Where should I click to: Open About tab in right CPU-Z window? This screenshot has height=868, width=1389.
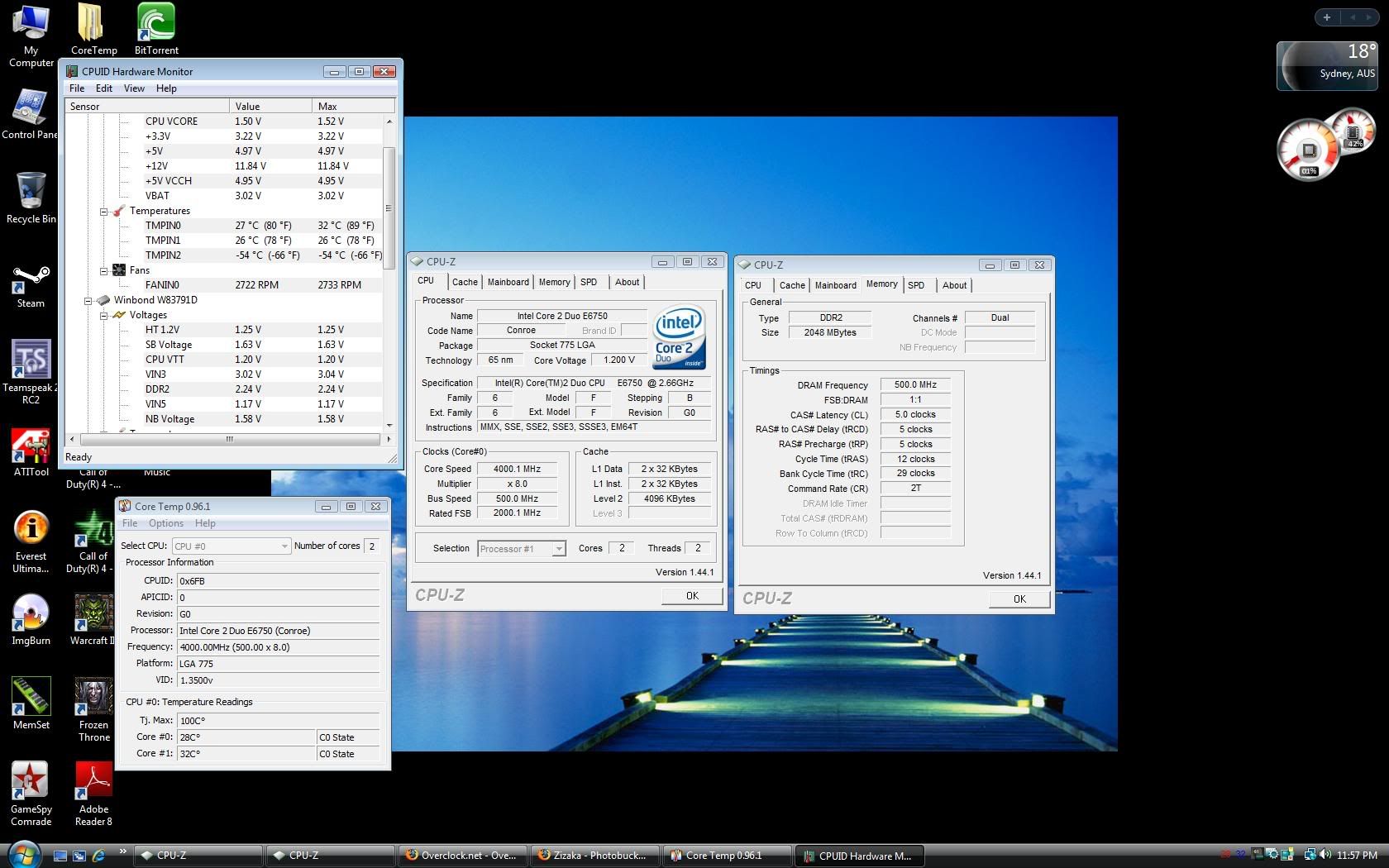(954, 285)
